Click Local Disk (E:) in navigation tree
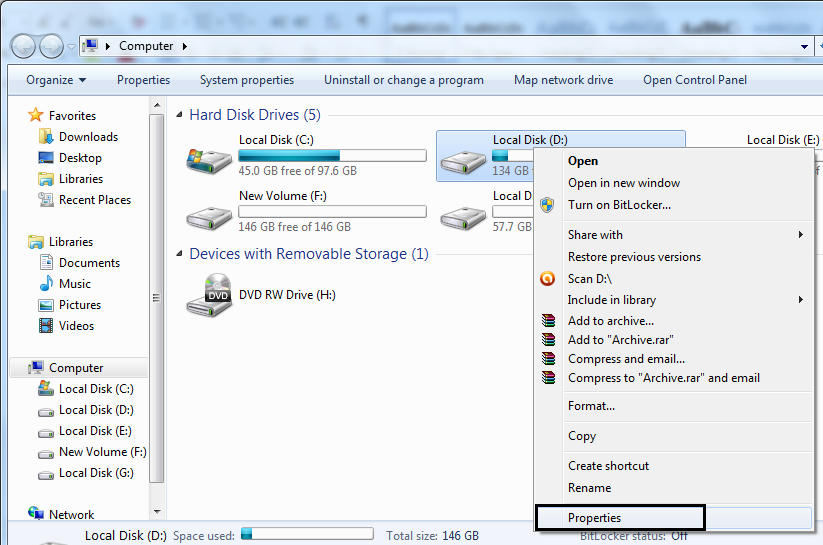 (x=95, y=431)
